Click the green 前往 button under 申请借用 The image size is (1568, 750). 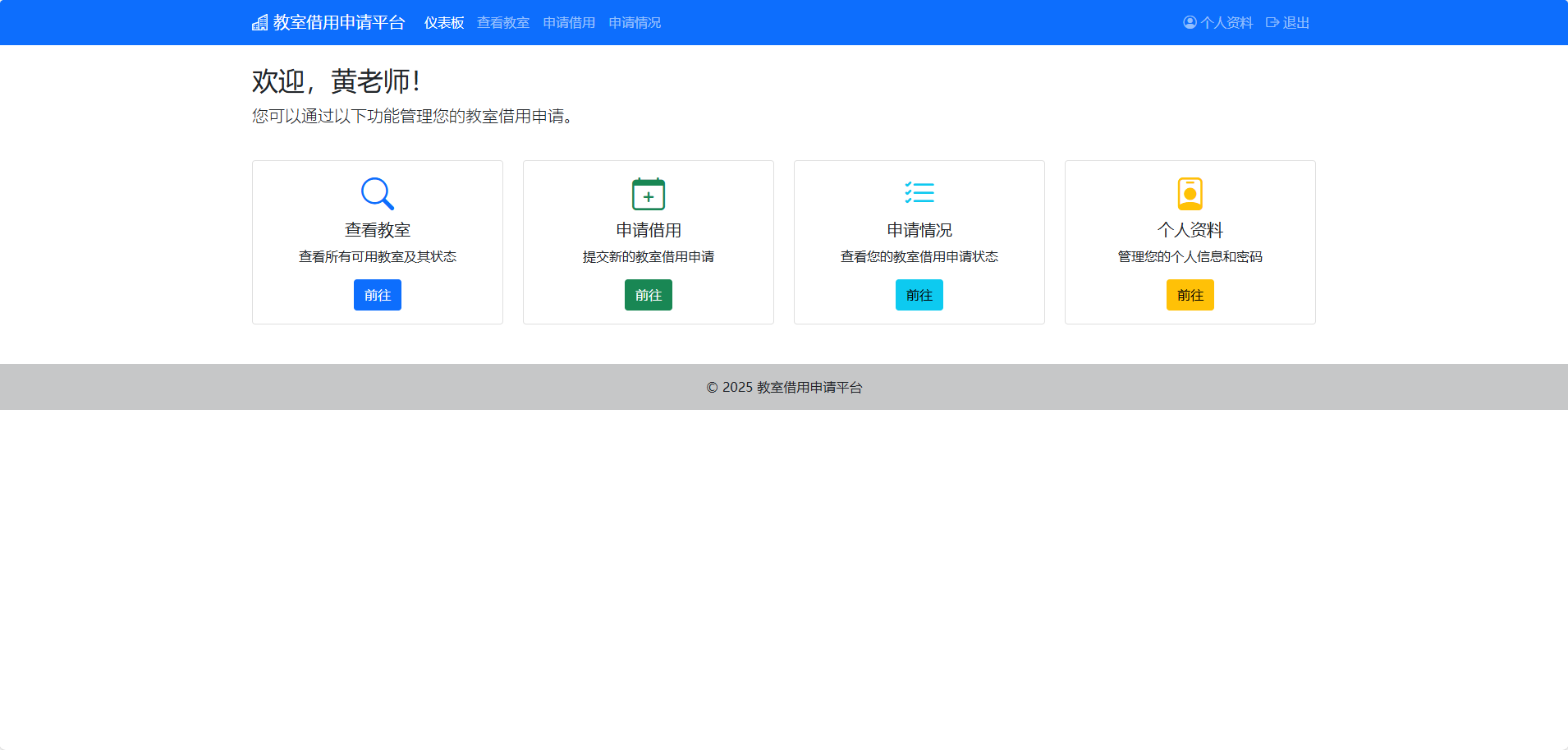click(x=649, y=295)
